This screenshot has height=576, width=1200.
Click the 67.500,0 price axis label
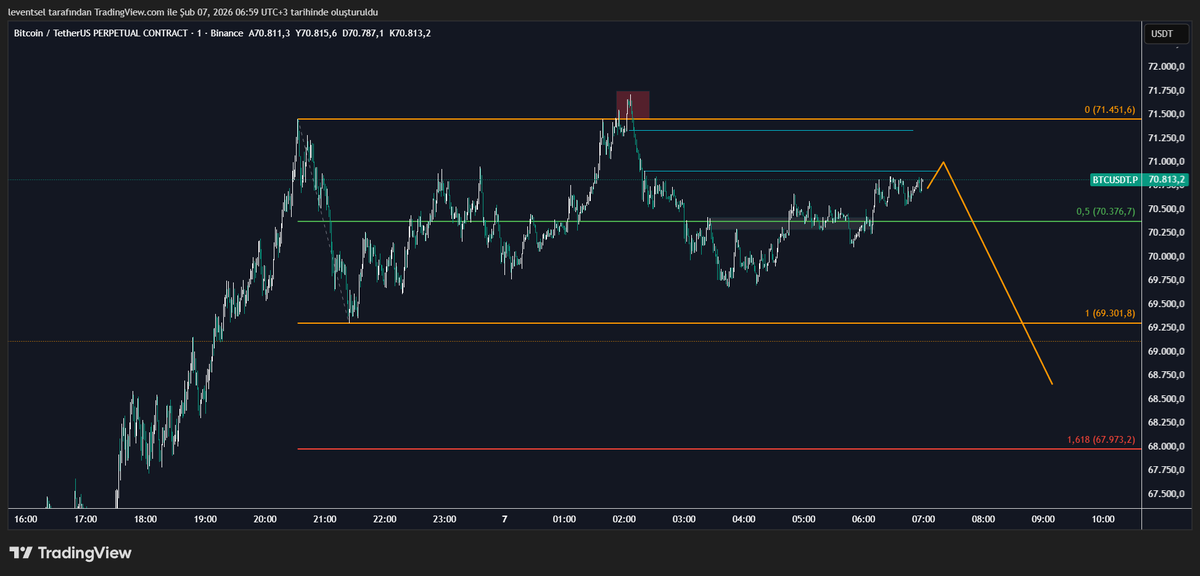point(1165,494)
